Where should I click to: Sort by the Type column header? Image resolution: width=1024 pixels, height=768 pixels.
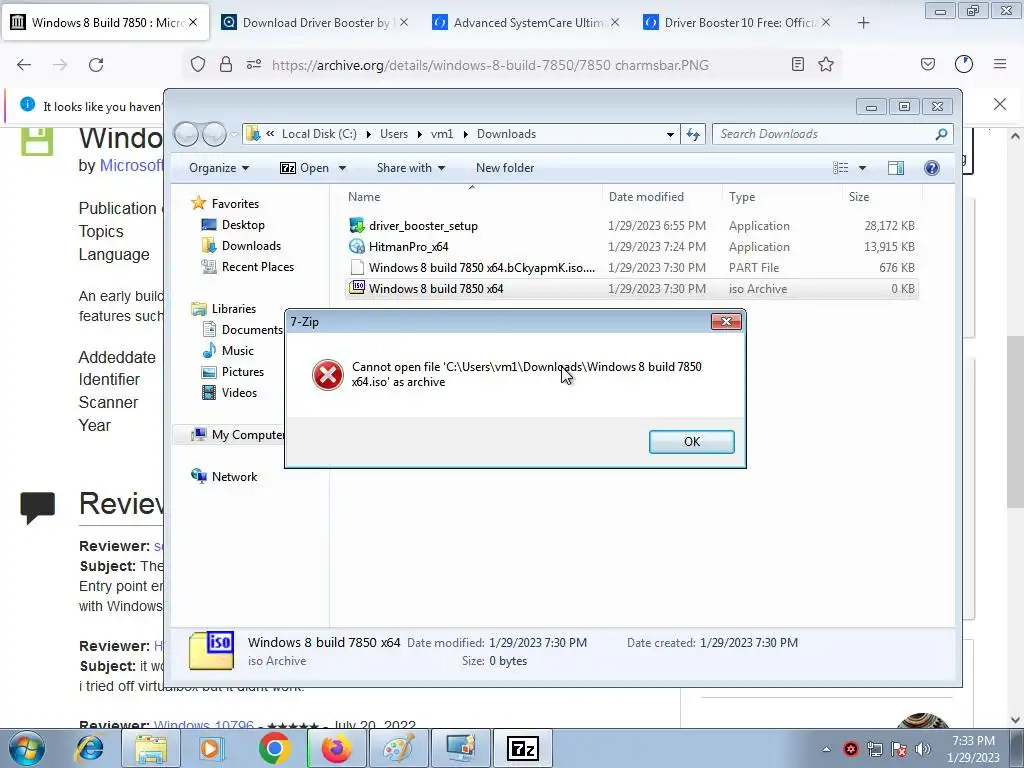[782, 197]
